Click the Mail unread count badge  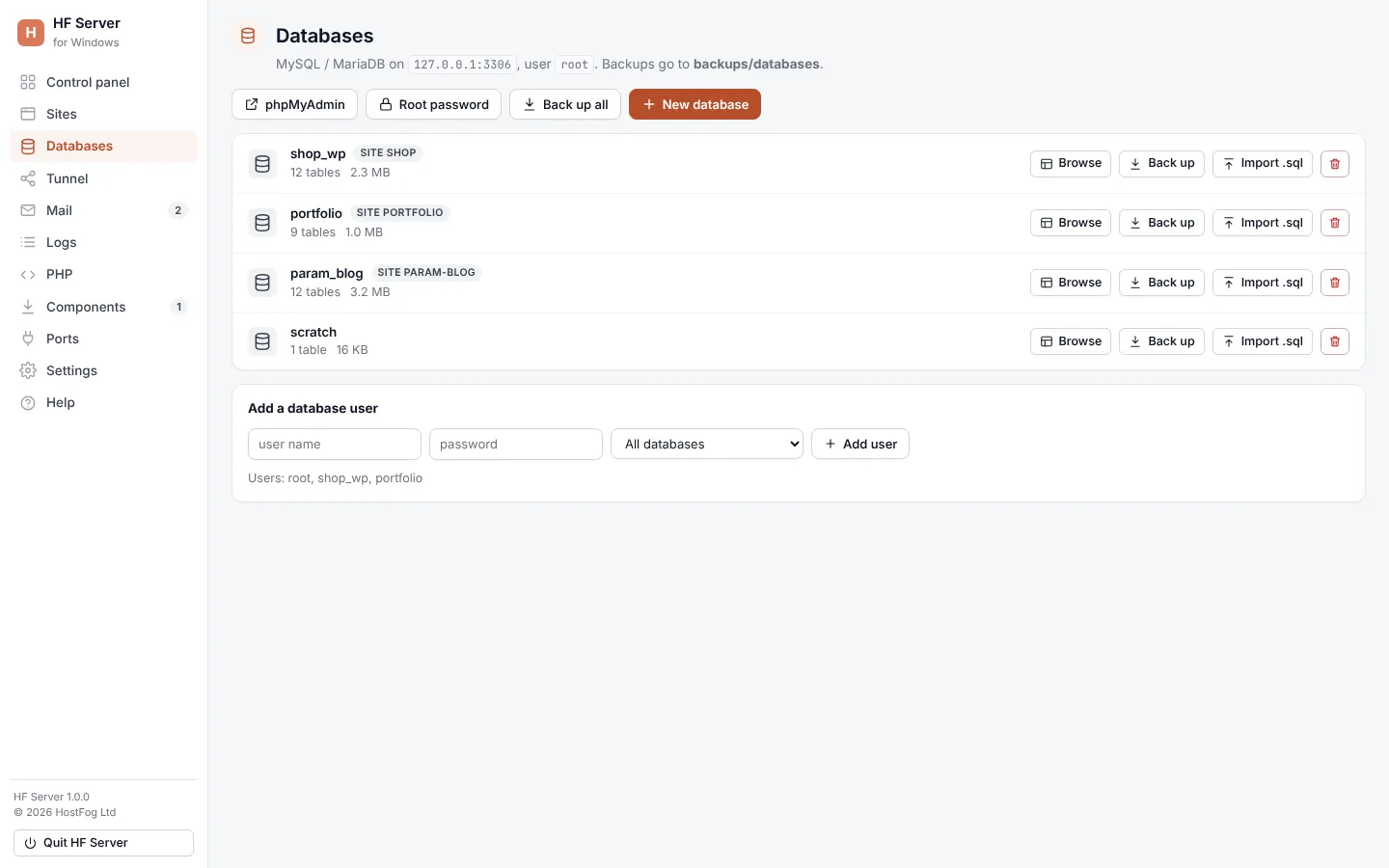click(177, 210)
